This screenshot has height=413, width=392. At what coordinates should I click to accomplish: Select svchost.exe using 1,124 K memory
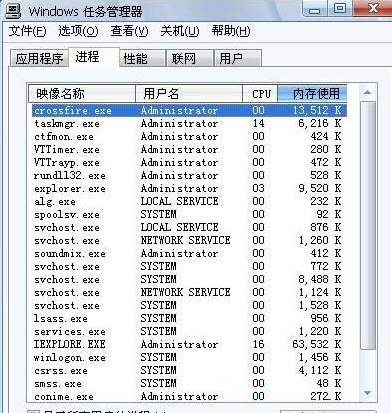pos(189,292)
